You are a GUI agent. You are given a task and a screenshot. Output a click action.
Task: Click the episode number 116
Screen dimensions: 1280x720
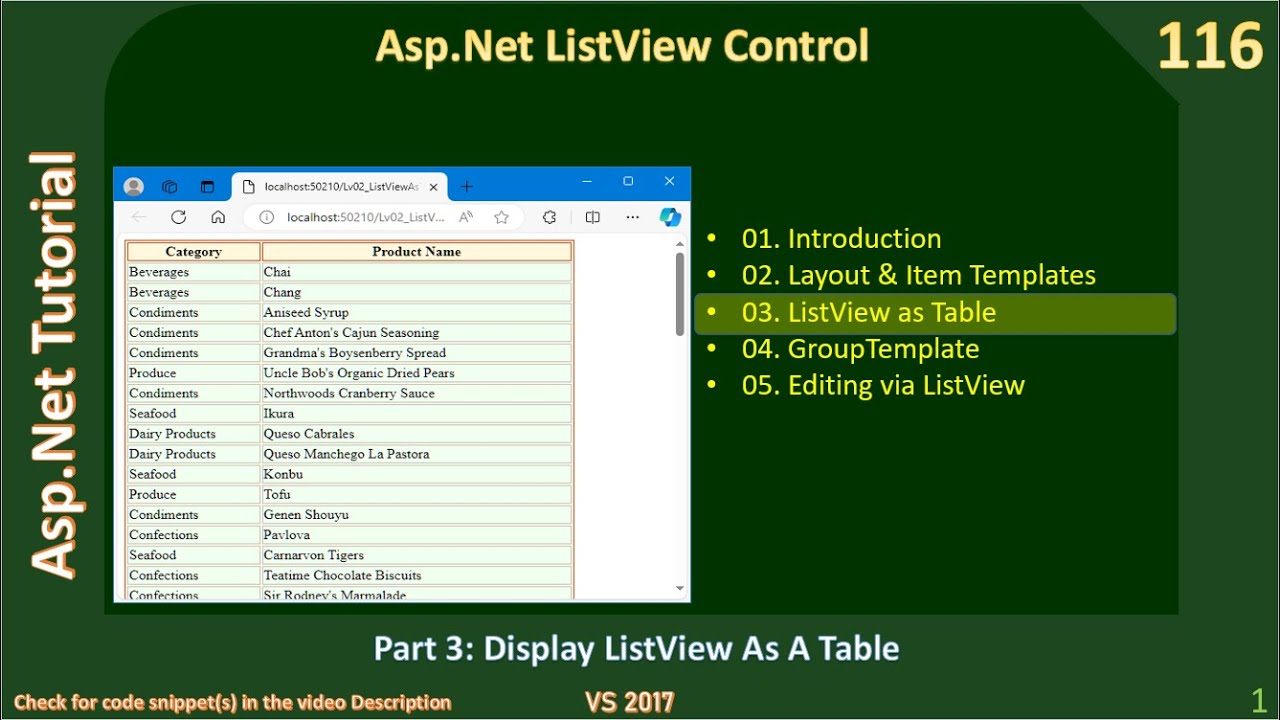coord(1210,46)
